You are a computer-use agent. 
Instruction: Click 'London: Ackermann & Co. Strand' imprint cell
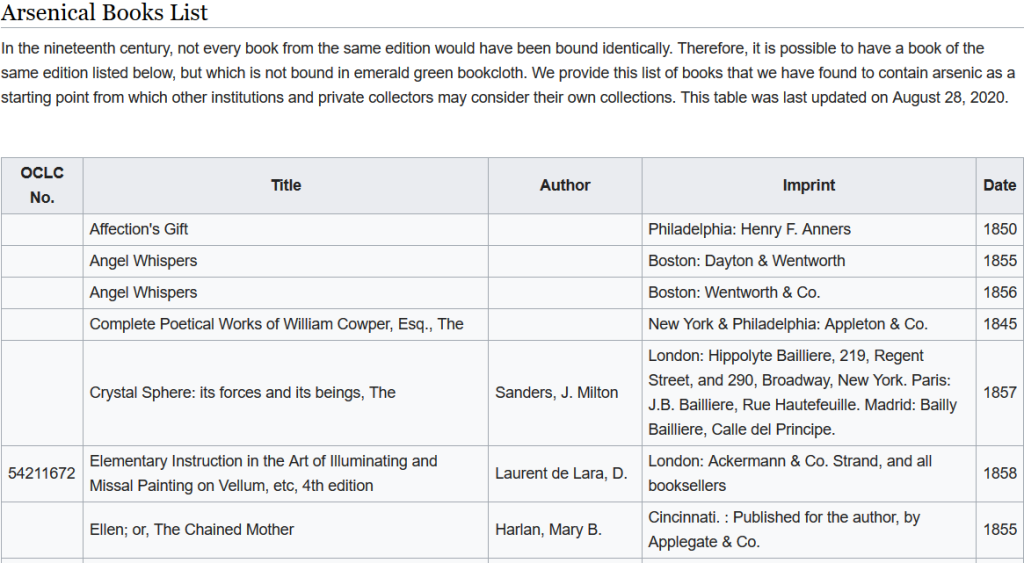[x=808, y=474]
